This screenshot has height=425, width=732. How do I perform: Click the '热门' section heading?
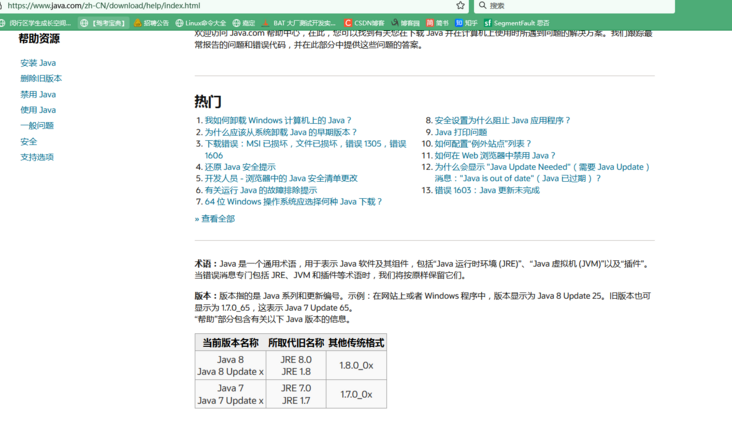(x=208, y=101)
